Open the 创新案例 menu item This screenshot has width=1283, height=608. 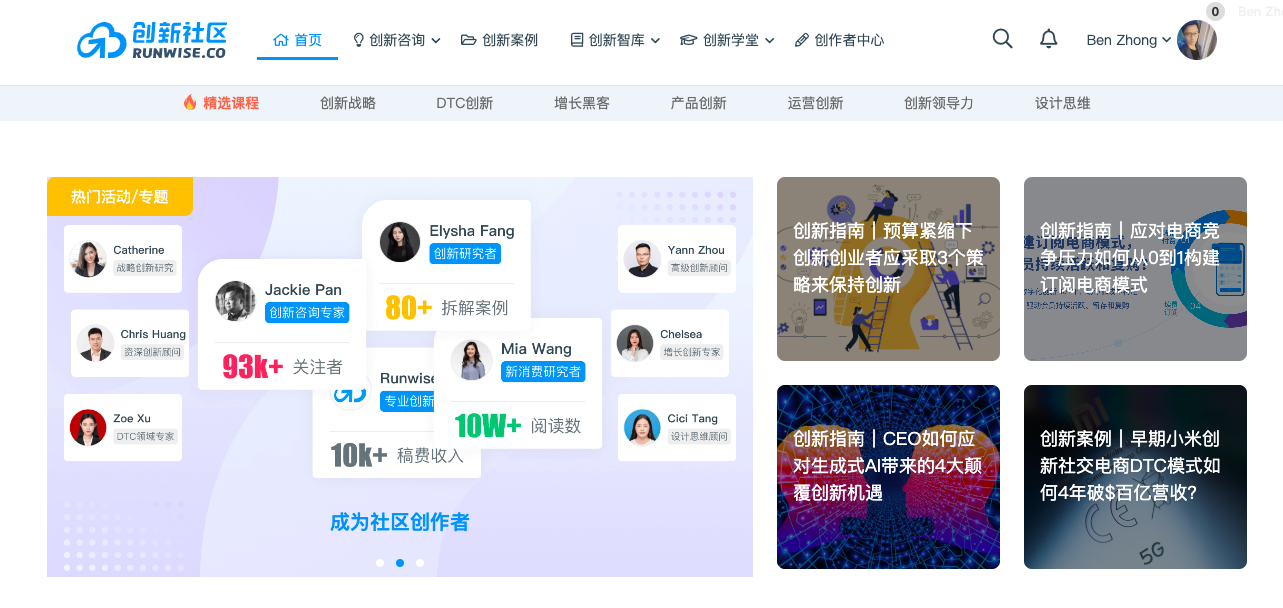pos(499,40)
